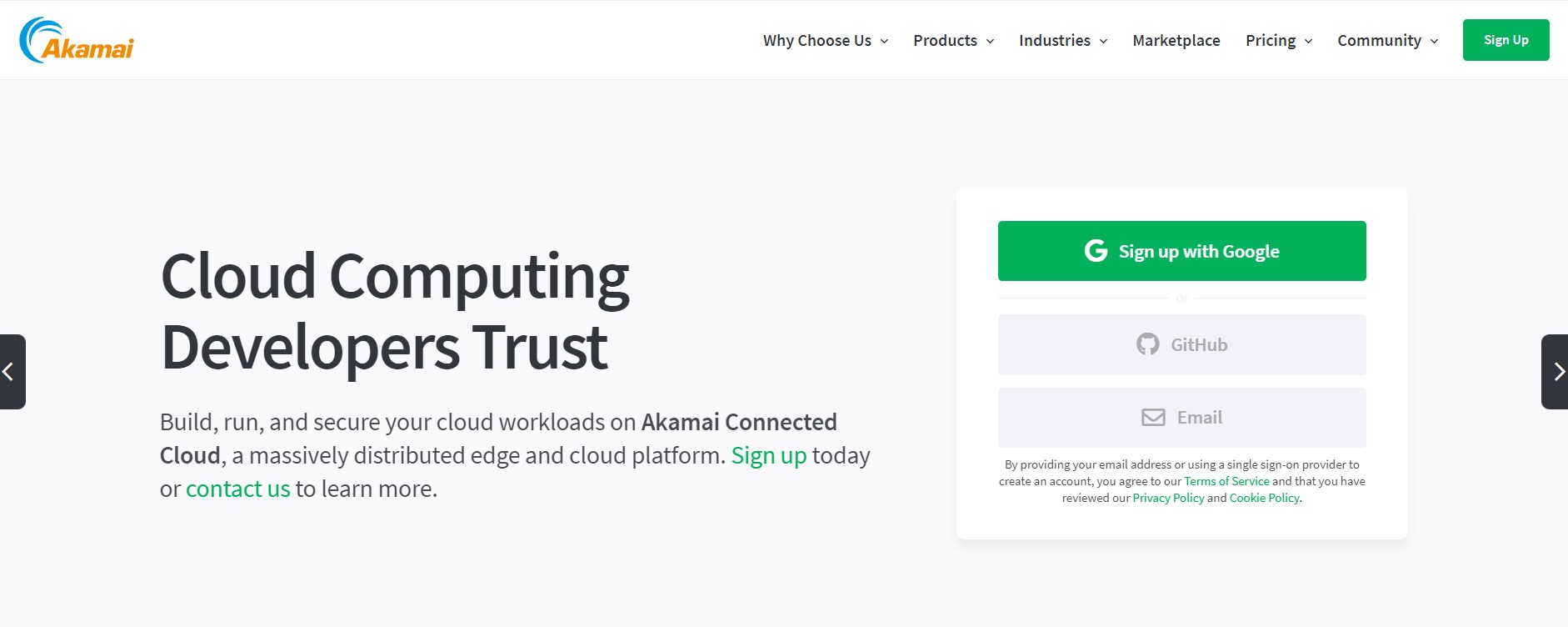Open the Privacy Policy link
1568x627 pixels.
point(1167,498)
